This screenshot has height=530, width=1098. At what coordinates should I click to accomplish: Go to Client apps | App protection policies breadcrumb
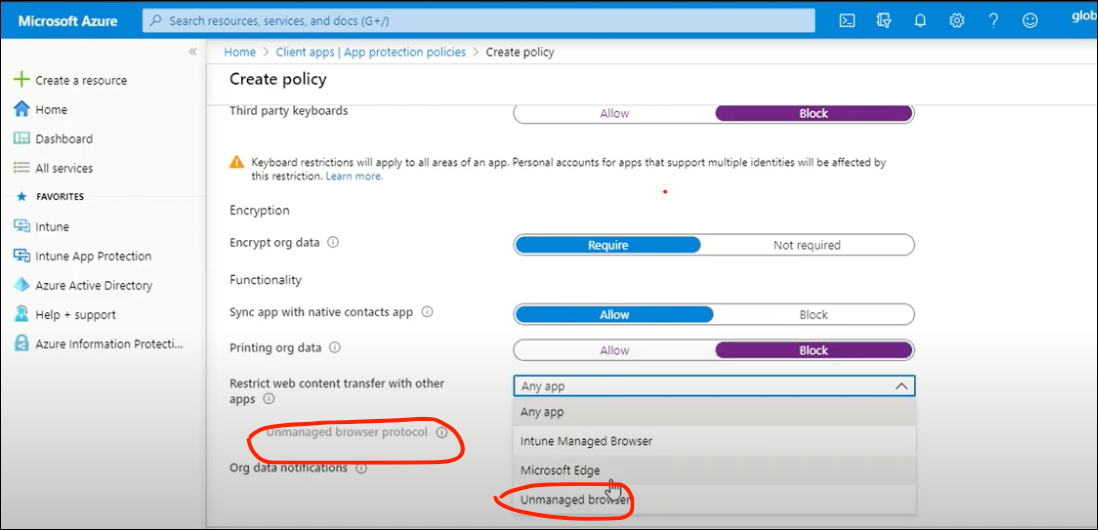coord(370,52)
